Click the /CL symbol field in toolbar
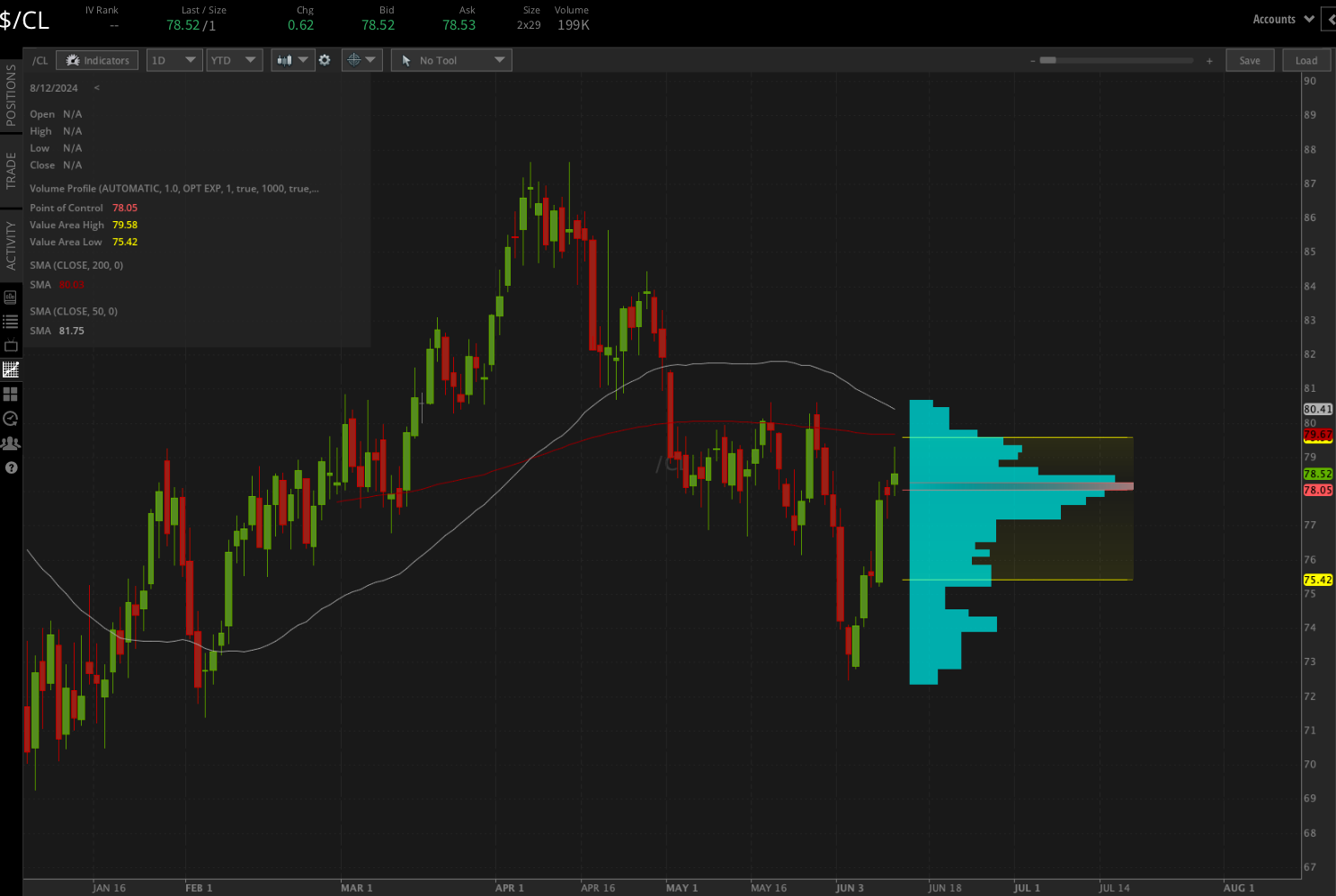 40,60
